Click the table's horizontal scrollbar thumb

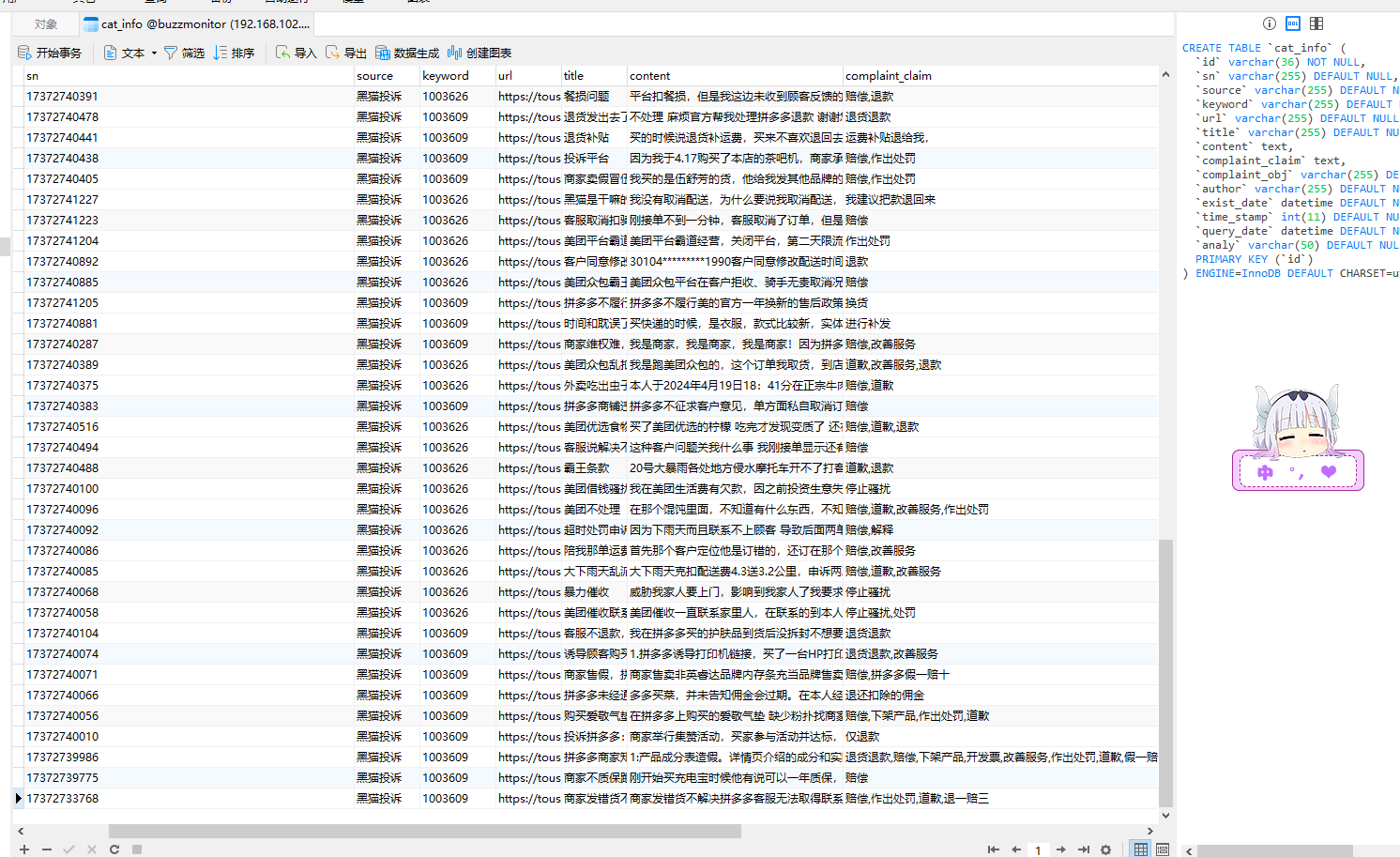425,831
